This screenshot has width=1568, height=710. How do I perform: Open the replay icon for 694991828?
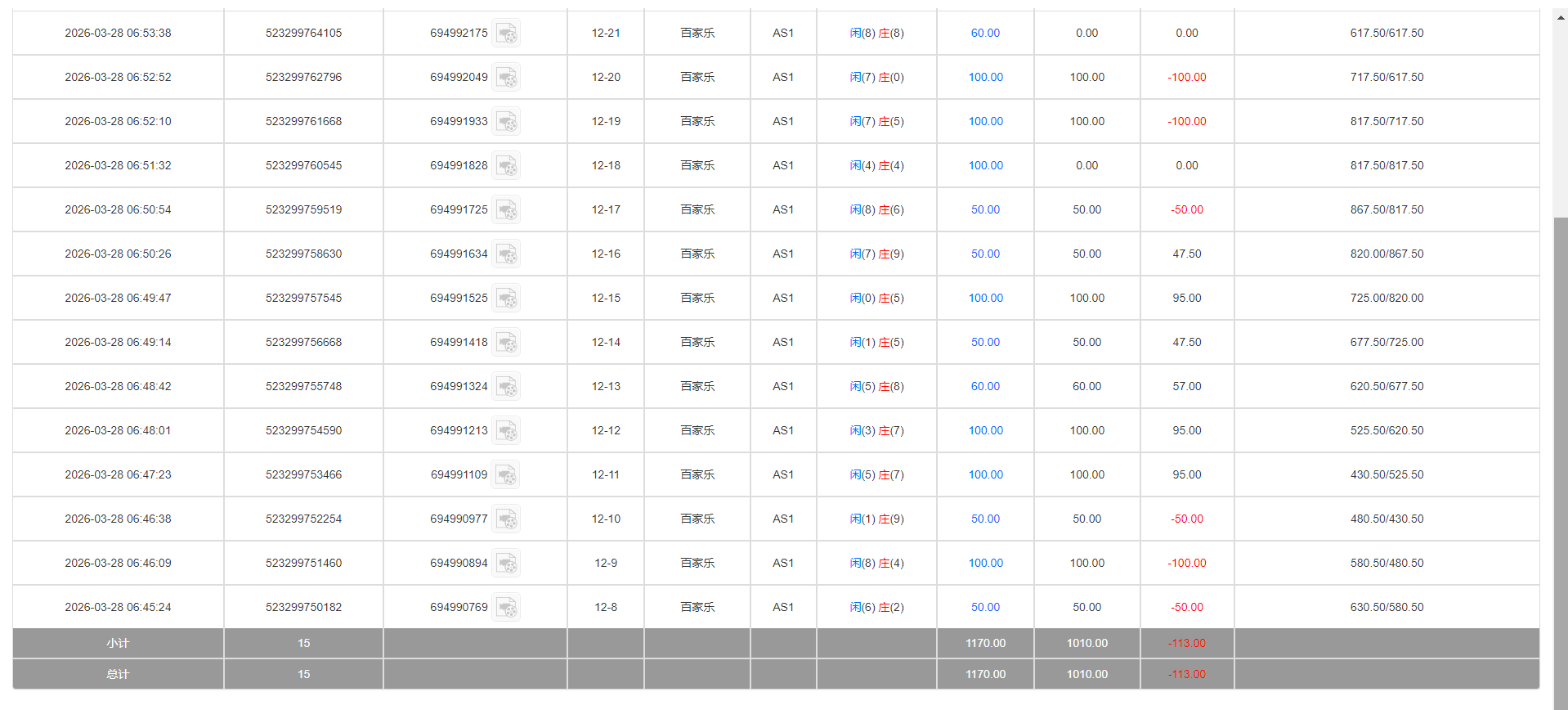506,166
